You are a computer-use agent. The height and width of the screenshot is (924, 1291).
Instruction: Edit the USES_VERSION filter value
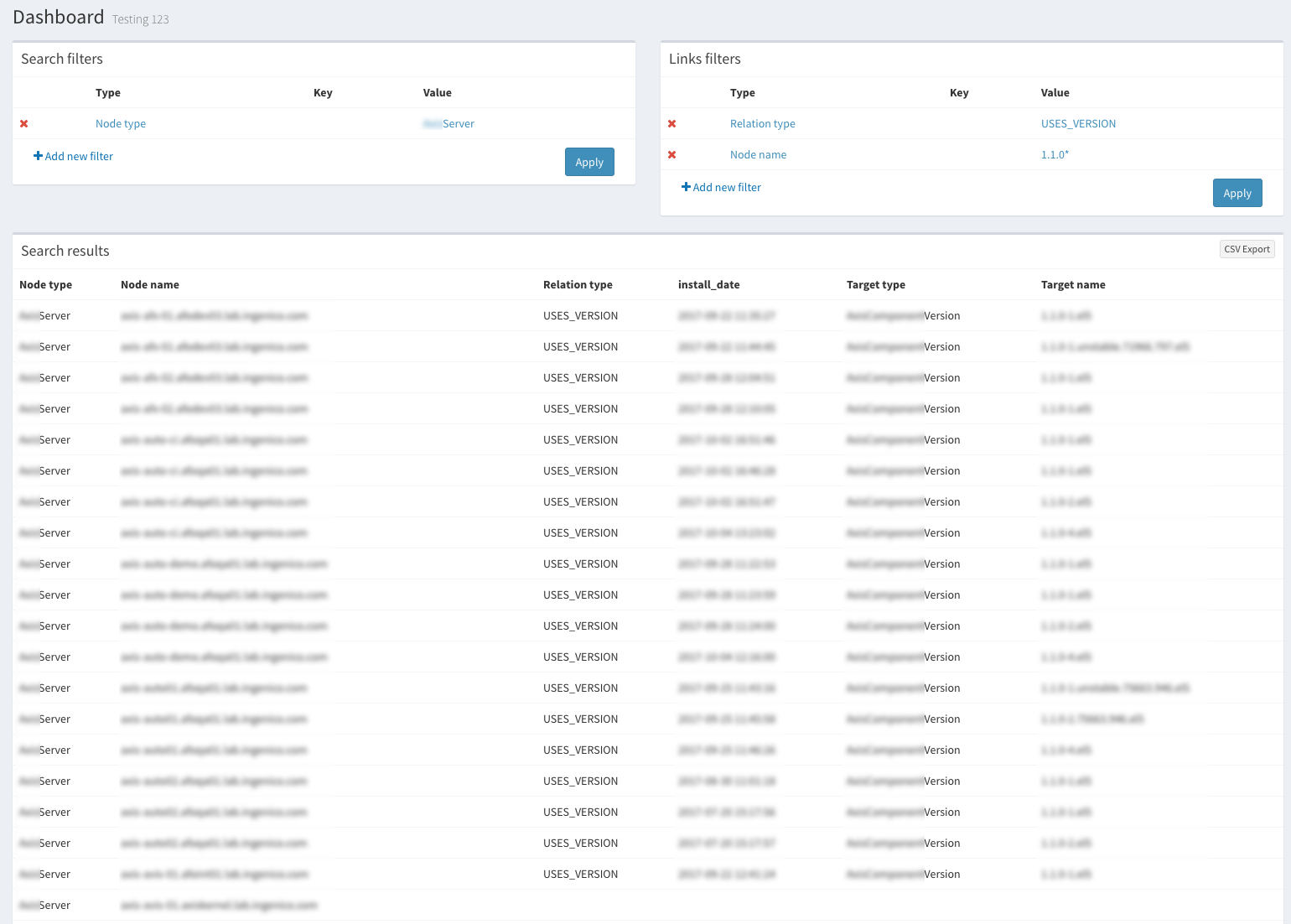1079,123
